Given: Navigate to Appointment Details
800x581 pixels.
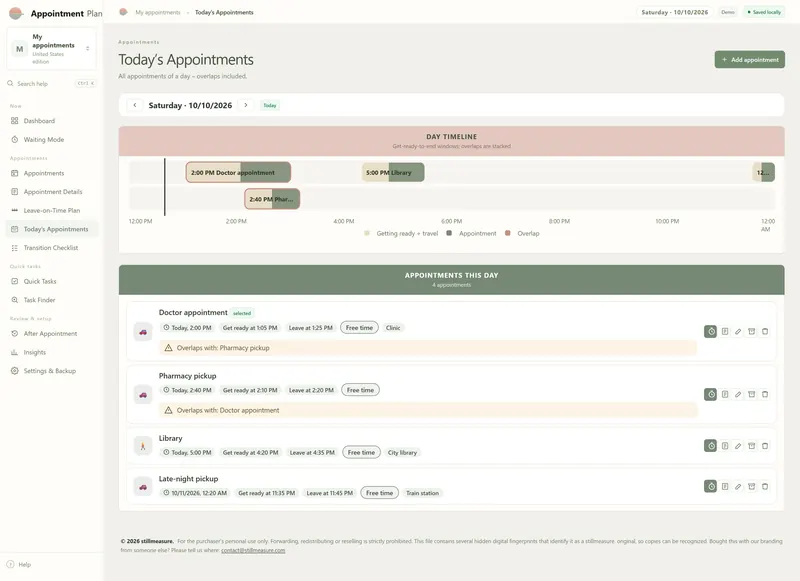Looking at the screenshot, I should point(52,192).
